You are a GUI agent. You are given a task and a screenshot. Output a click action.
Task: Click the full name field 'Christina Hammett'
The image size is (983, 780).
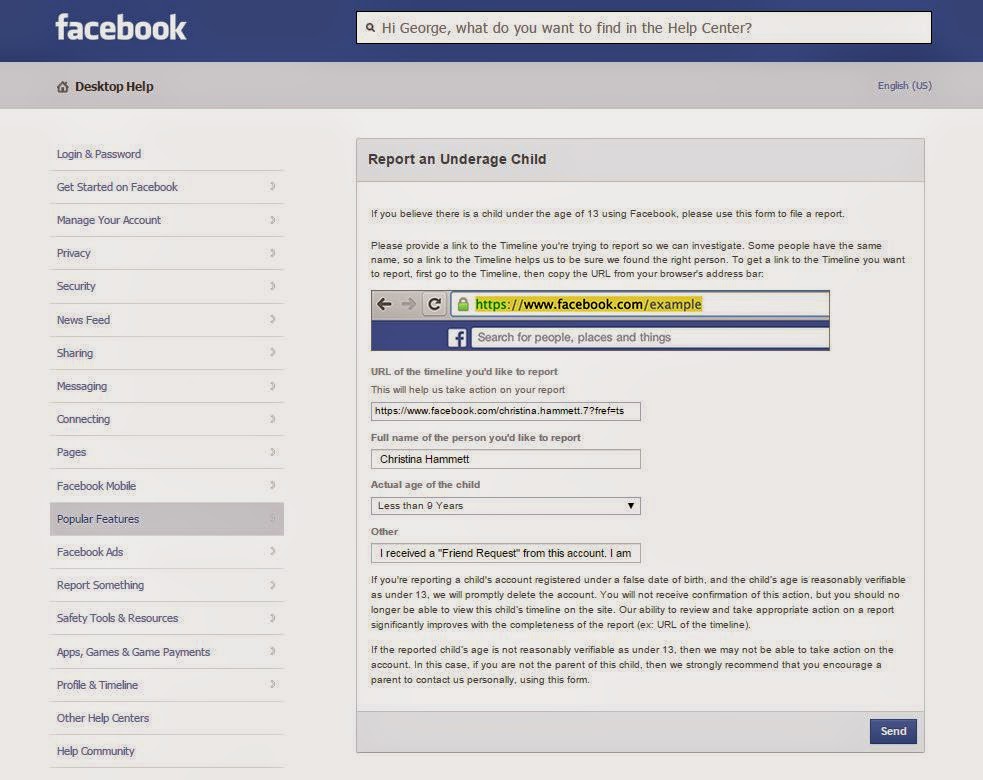click(505, 459)
